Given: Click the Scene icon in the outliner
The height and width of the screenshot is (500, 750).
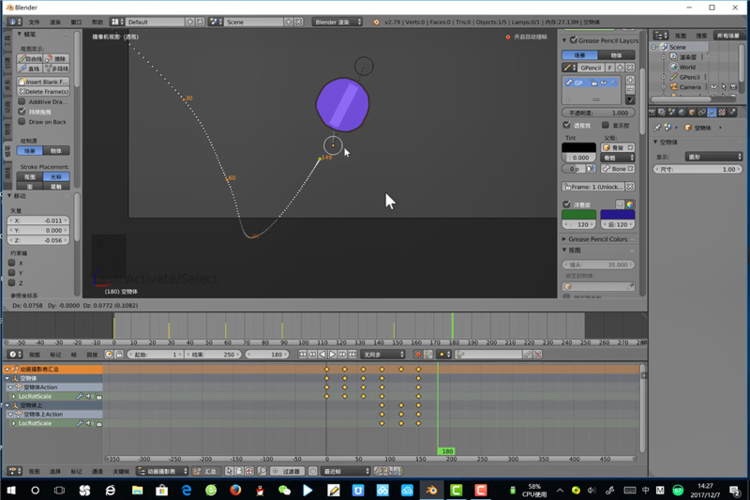Looking at the screenshot, I should pyautogui.click(x=662, y=47).
